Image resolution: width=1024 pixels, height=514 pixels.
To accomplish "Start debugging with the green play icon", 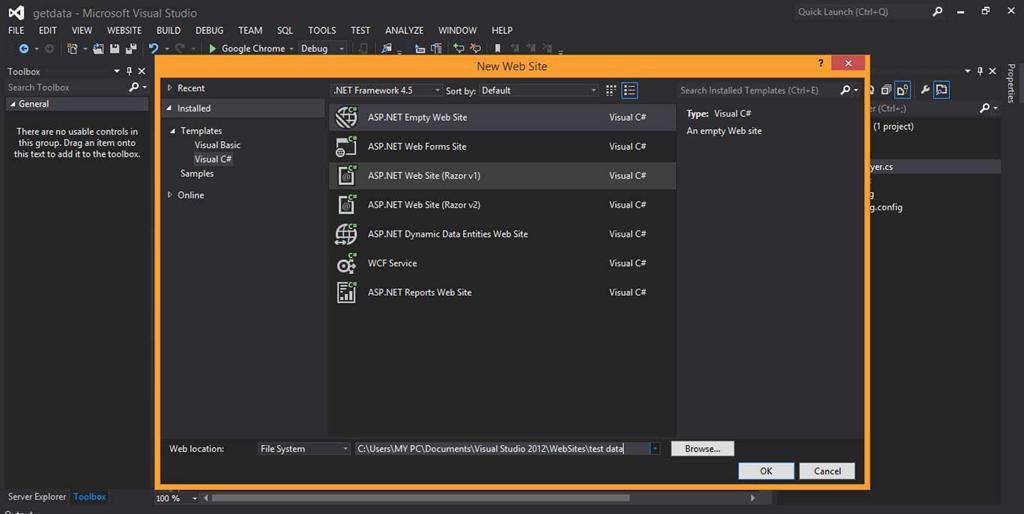I will [212, 48].
